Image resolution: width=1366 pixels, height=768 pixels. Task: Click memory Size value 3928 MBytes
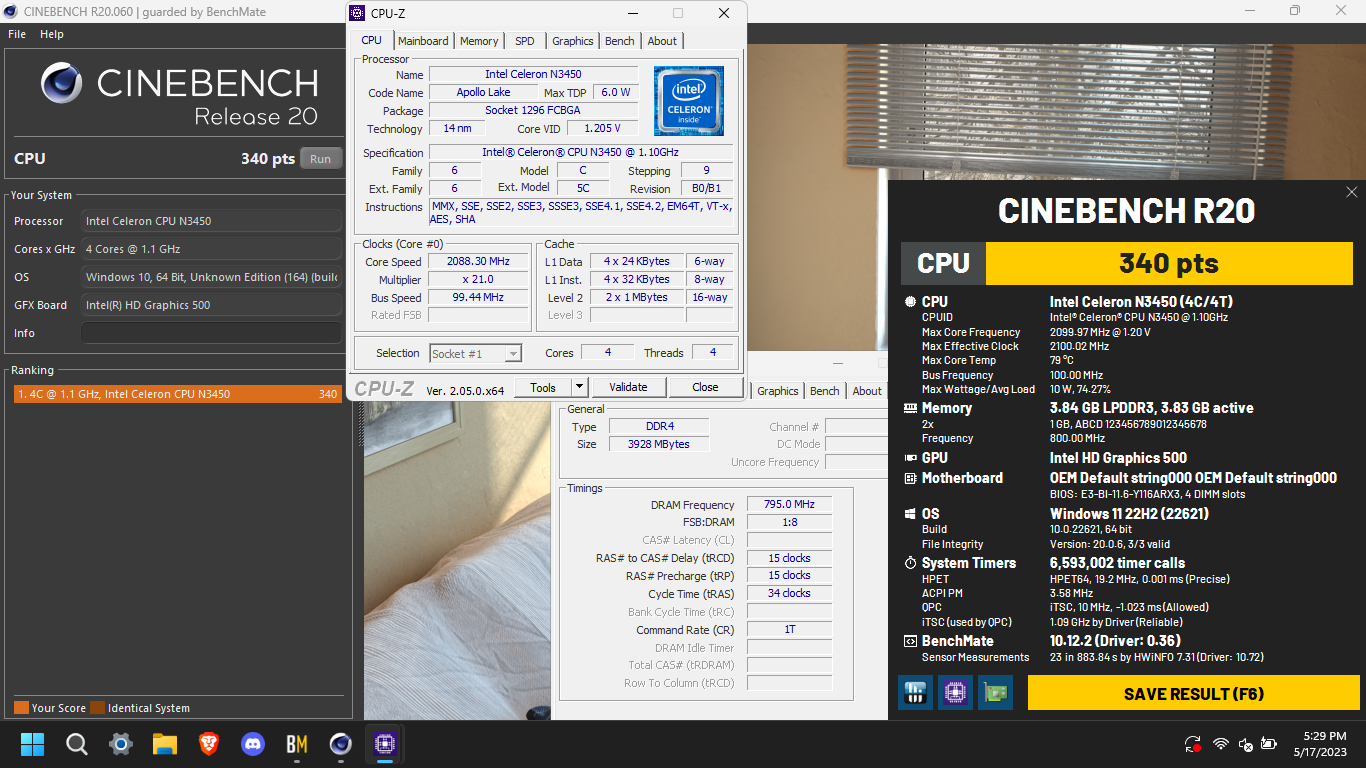(x=659, y=444)
